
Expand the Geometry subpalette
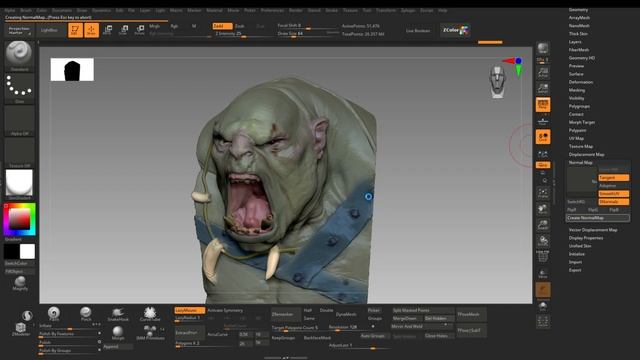tap(578, 10)
